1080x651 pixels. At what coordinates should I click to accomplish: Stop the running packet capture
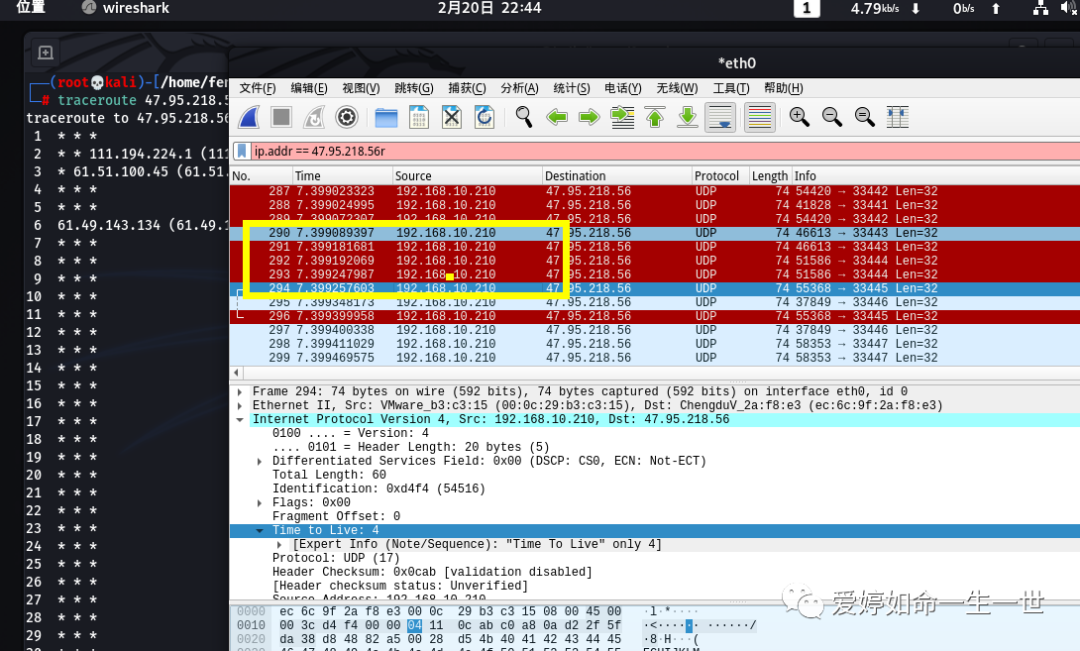281,117
